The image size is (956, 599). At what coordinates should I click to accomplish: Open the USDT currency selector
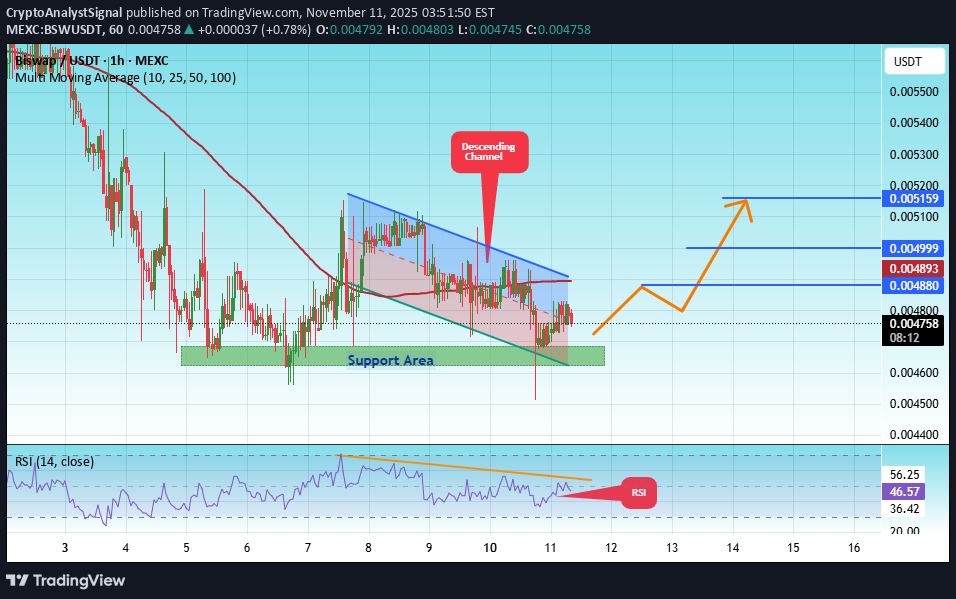(914, 60)
